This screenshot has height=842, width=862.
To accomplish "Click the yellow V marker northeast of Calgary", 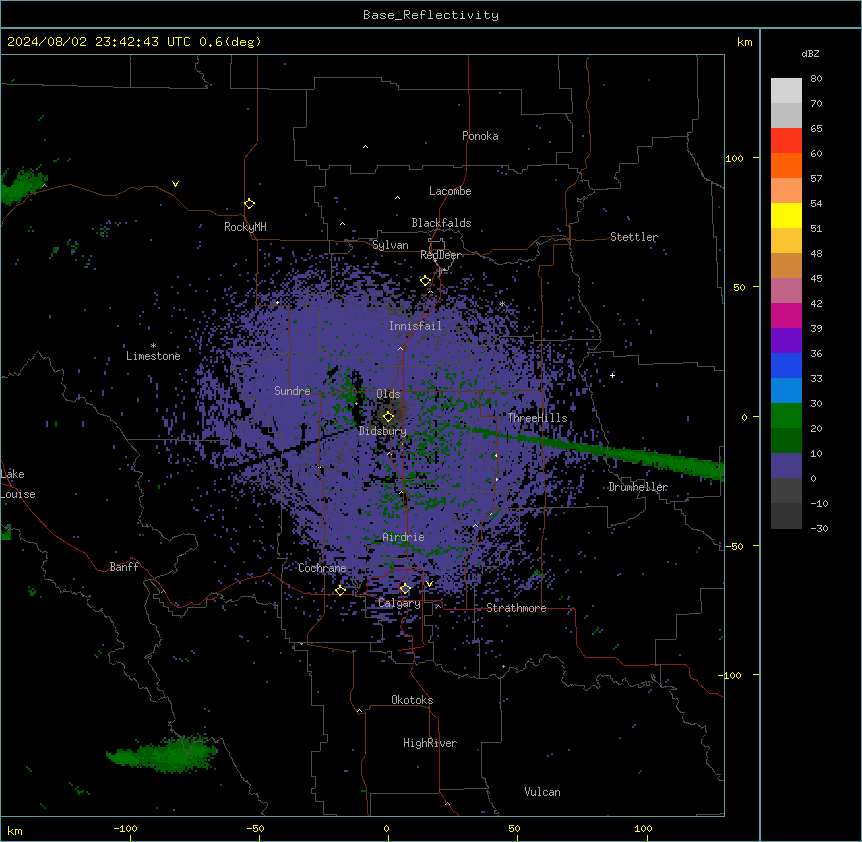I will (429, 584).
